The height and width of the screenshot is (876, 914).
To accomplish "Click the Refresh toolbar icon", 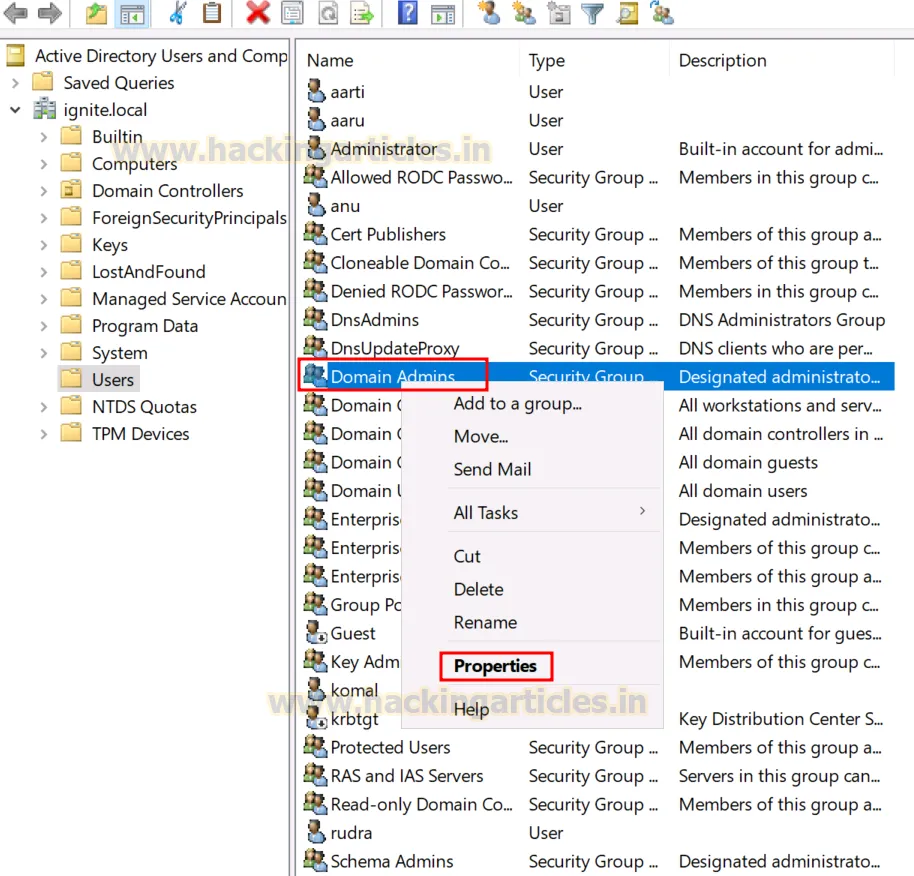I will click(327, 13).
